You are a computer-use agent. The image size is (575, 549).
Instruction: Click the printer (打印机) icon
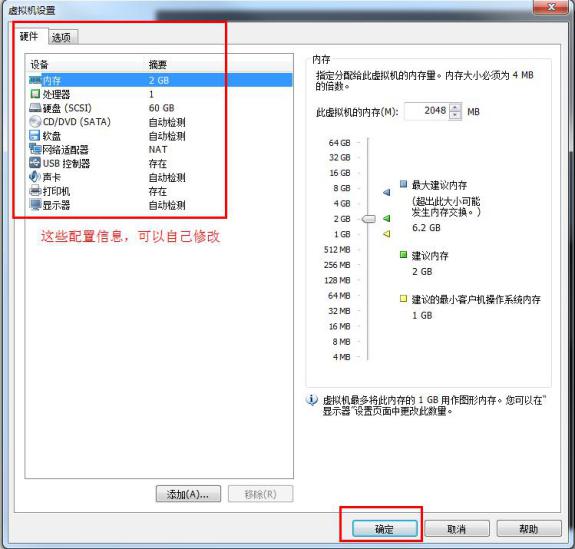35,191
